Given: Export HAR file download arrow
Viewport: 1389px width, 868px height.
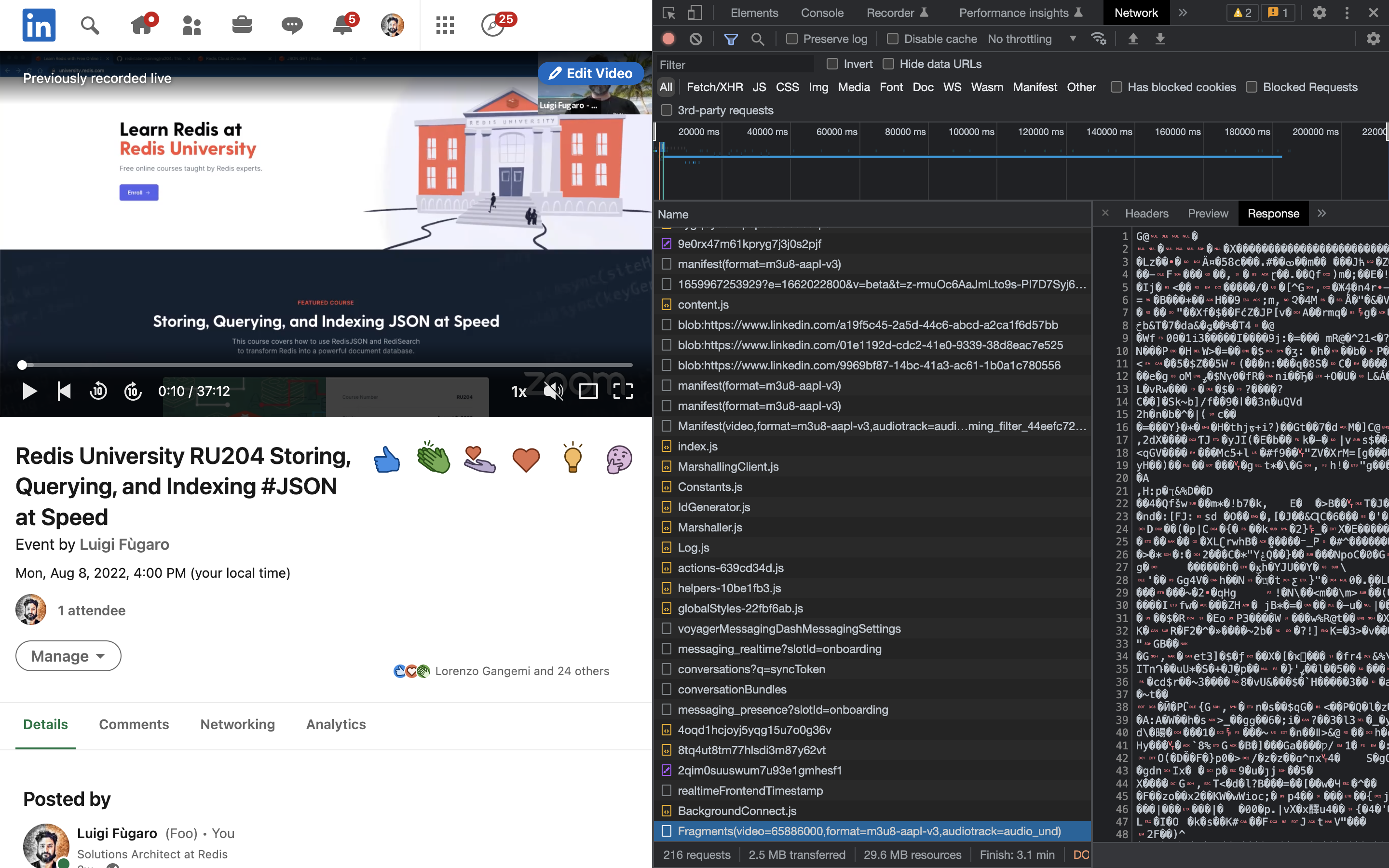Looking at the screenshot, I should [x=1160, y=39].
